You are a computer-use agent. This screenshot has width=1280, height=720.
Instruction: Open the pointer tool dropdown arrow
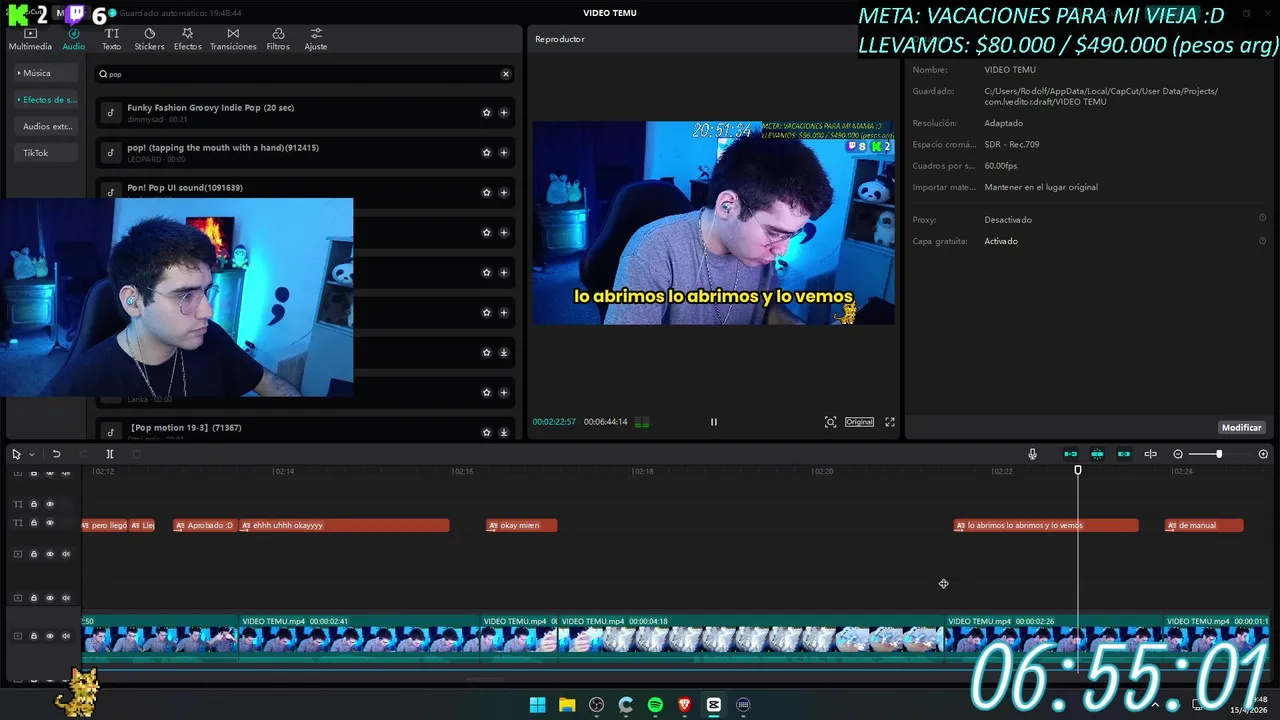pyautogui.click(x=31, y=454)
